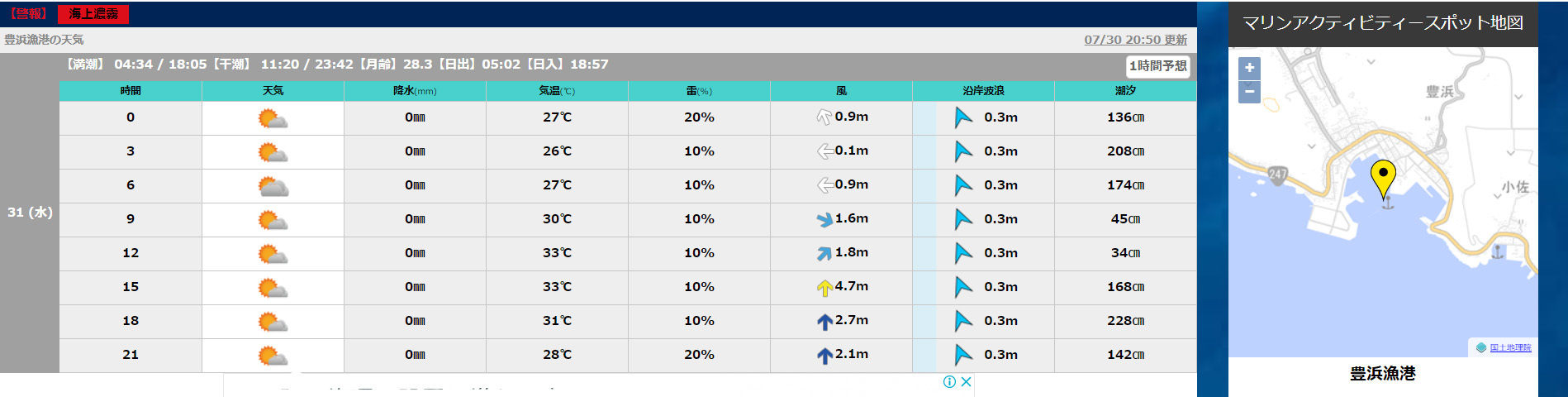
Task: Click the anchor icon near 小佐
Action: click(x=1497, y=251)
